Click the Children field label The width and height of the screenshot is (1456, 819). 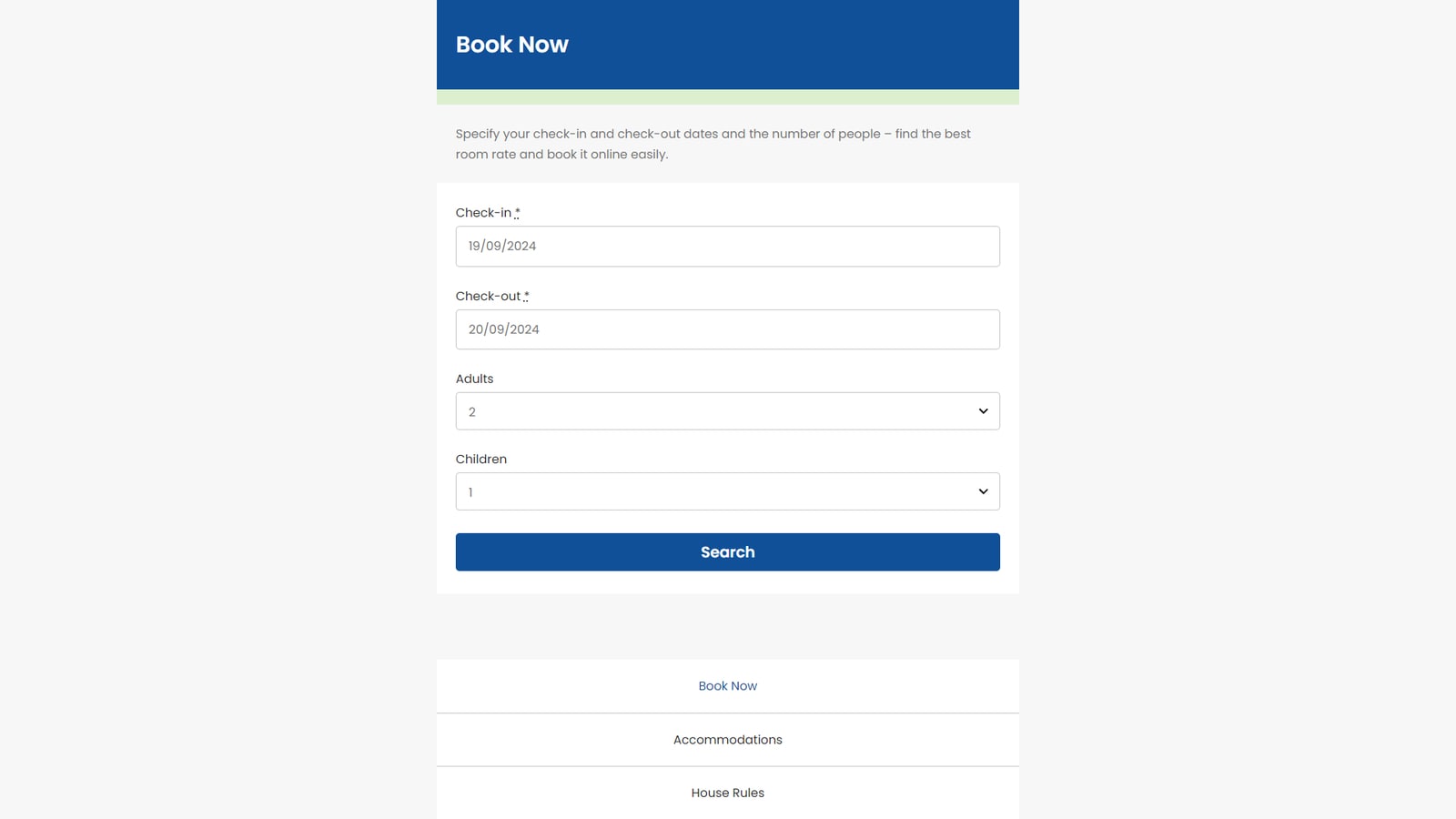(x=481, y=459)
